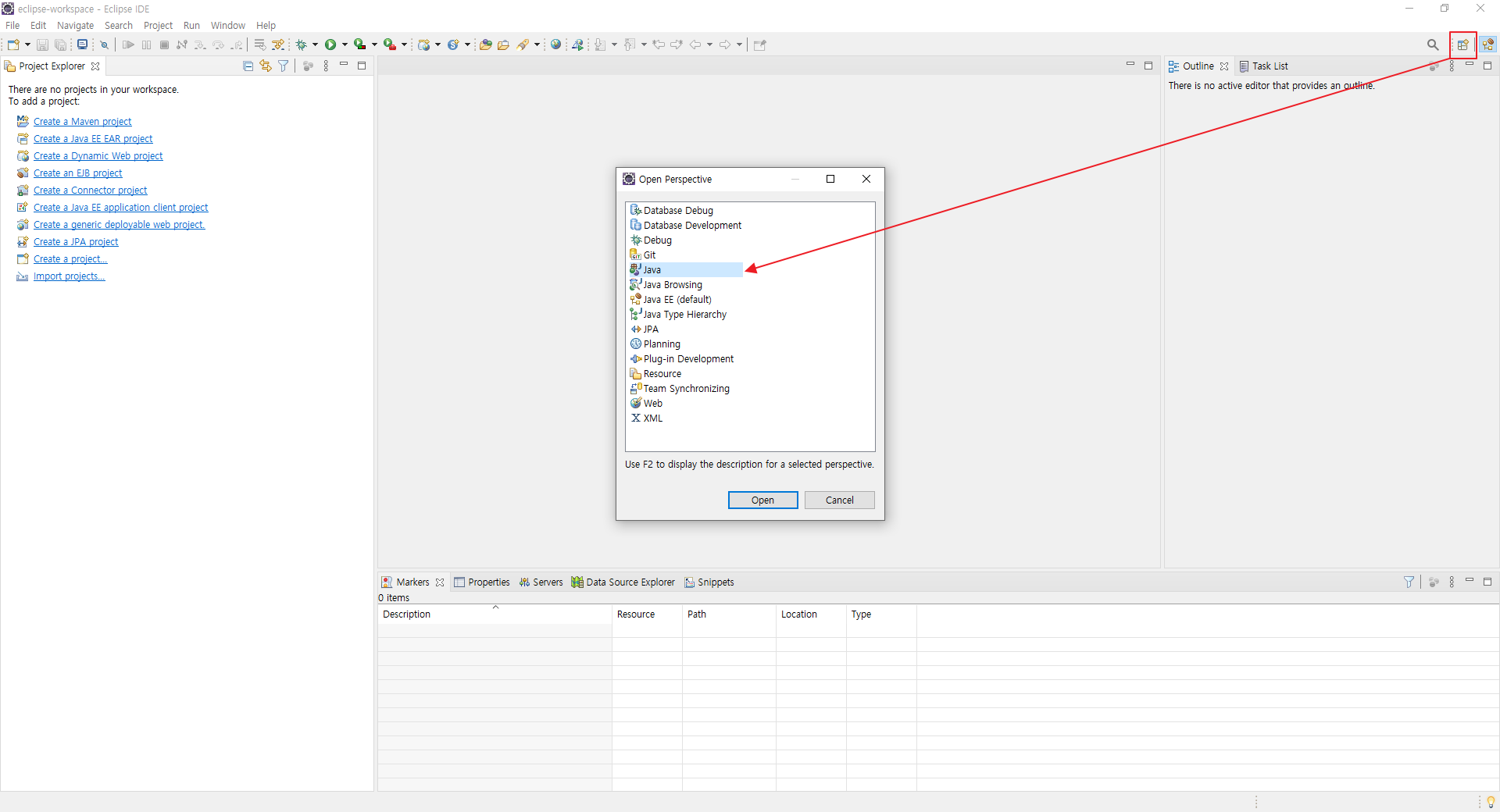Select Git perspective in the list
Viewport: 1500px width, 812px height.
click(643, 255)
